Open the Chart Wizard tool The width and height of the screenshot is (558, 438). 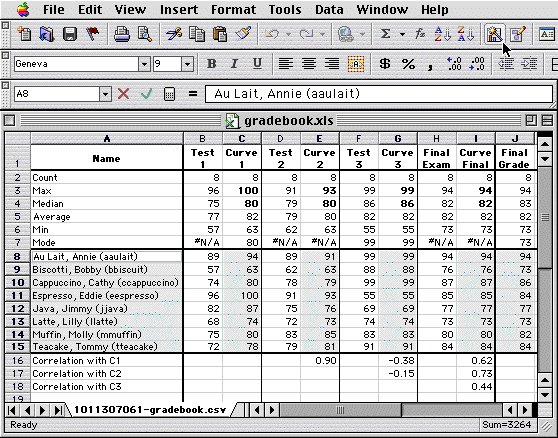[495, 34]
